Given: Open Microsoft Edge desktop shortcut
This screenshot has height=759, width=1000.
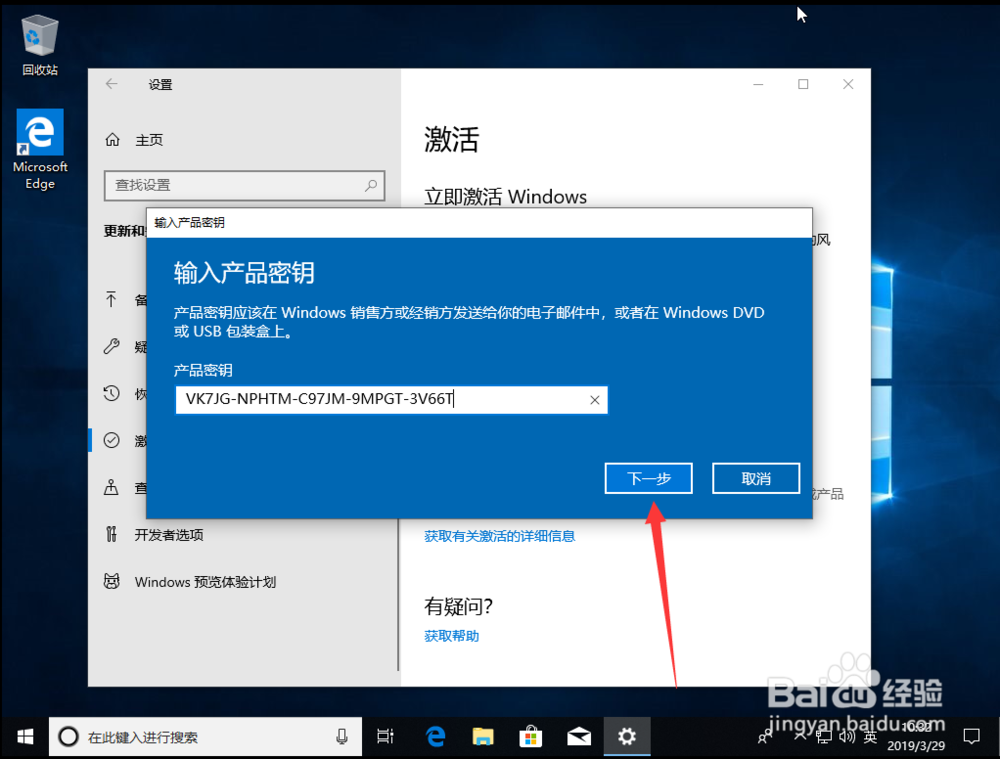Looking at the screenshot, I should coord(40,149).
